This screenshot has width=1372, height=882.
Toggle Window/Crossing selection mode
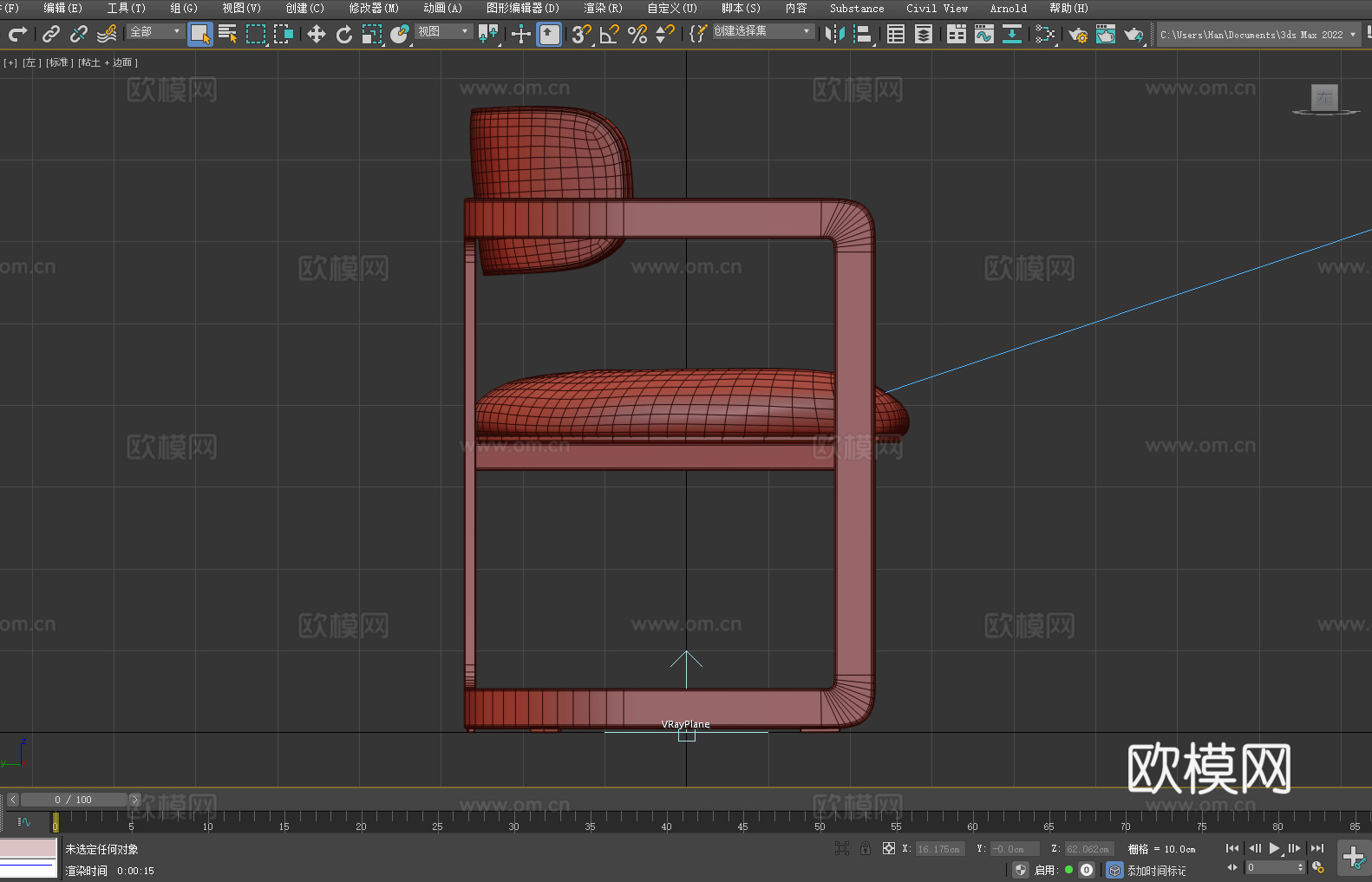point(284,34)
